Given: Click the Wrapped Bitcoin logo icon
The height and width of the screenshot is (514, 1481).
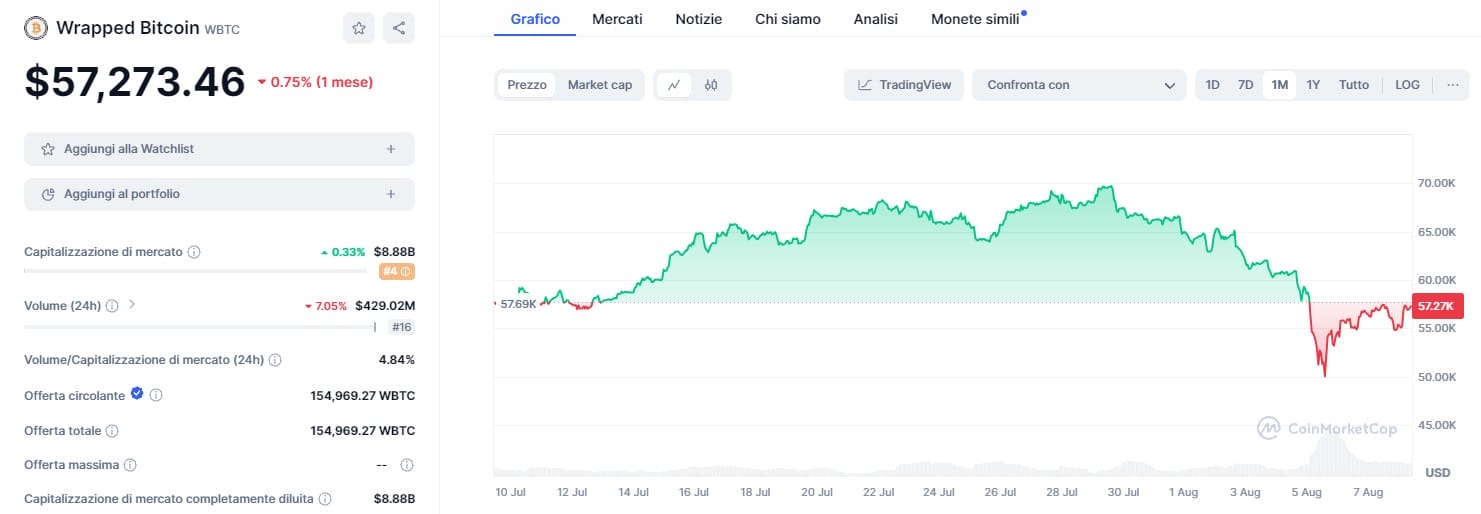Looking at the screenshot, I should [36, 28].
